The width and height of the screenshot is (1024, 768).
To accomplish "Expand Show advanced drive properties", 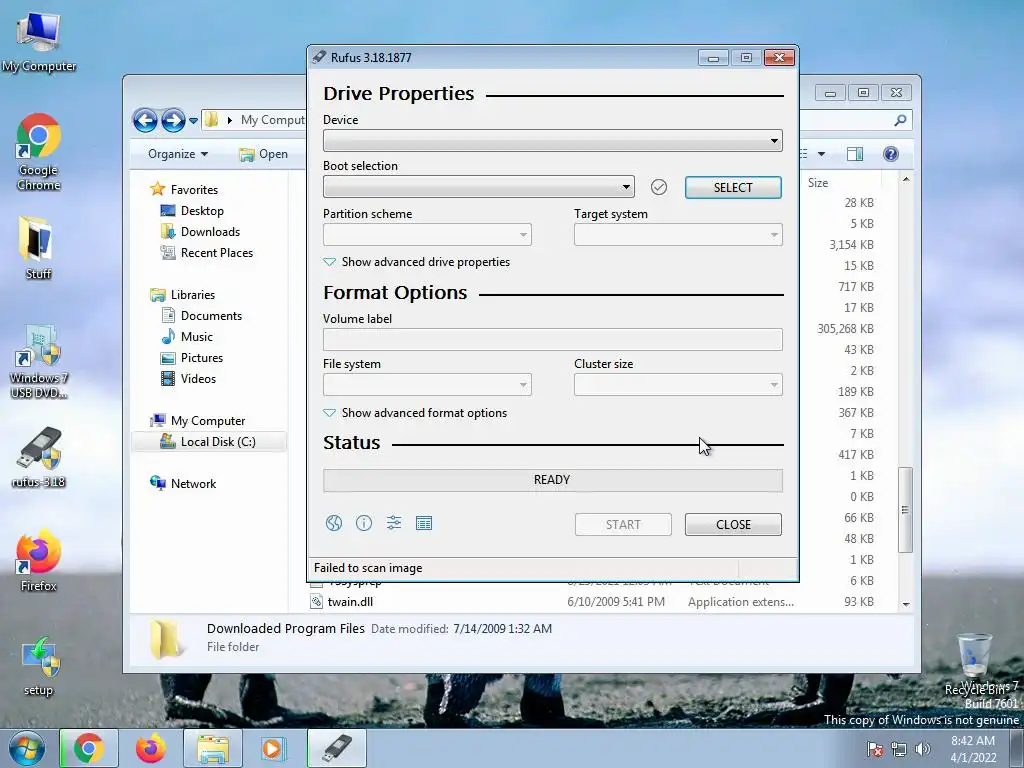I will (417, 262).
